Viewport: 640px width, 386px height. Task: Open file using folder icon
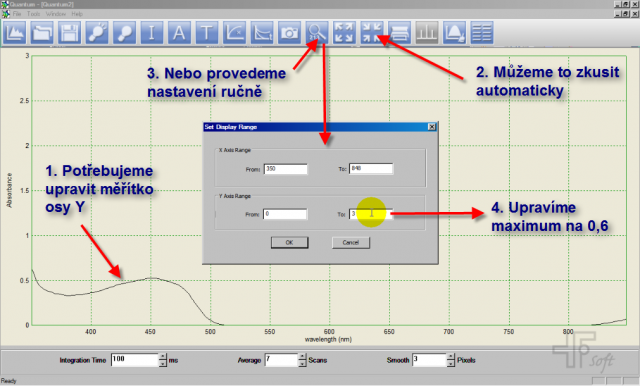[x=42, y=33]
